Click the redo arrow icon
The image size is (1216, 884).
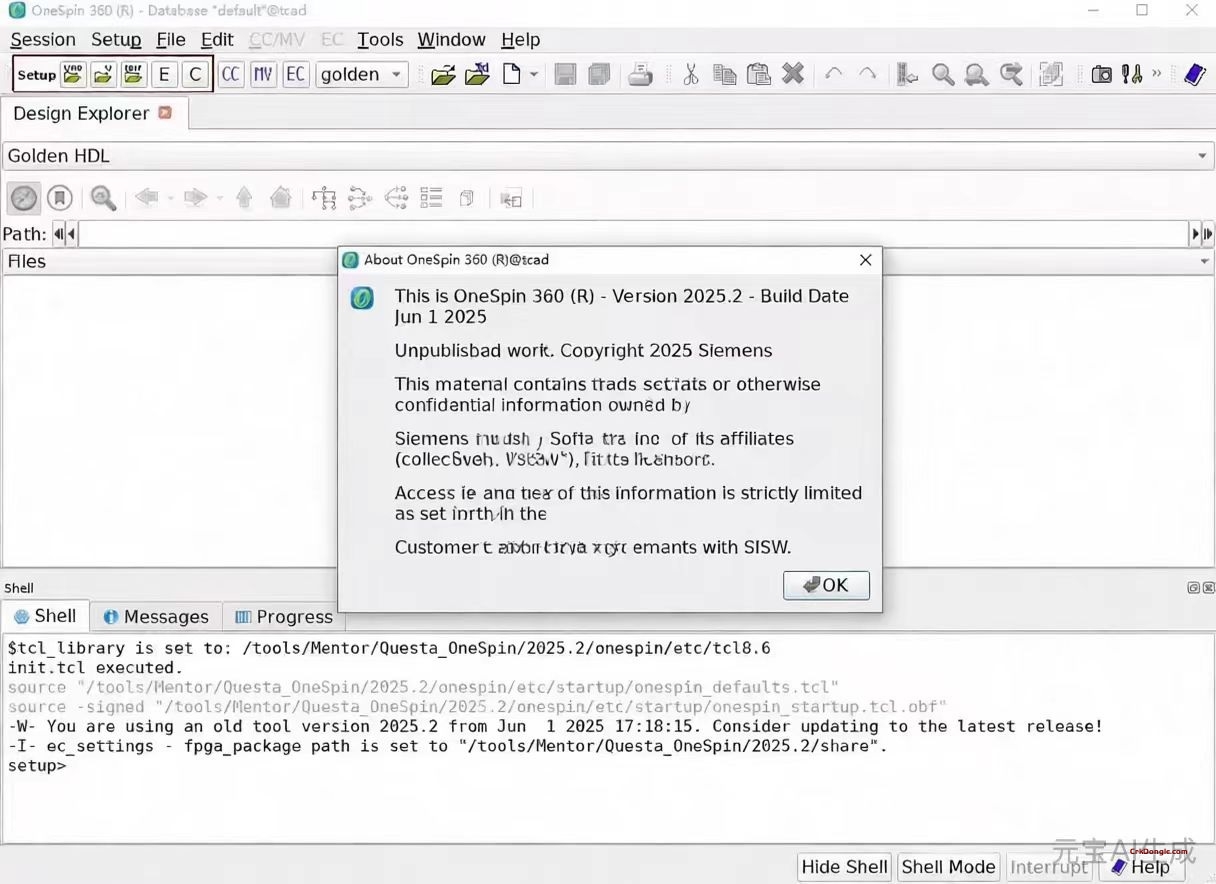coord(867,74)
